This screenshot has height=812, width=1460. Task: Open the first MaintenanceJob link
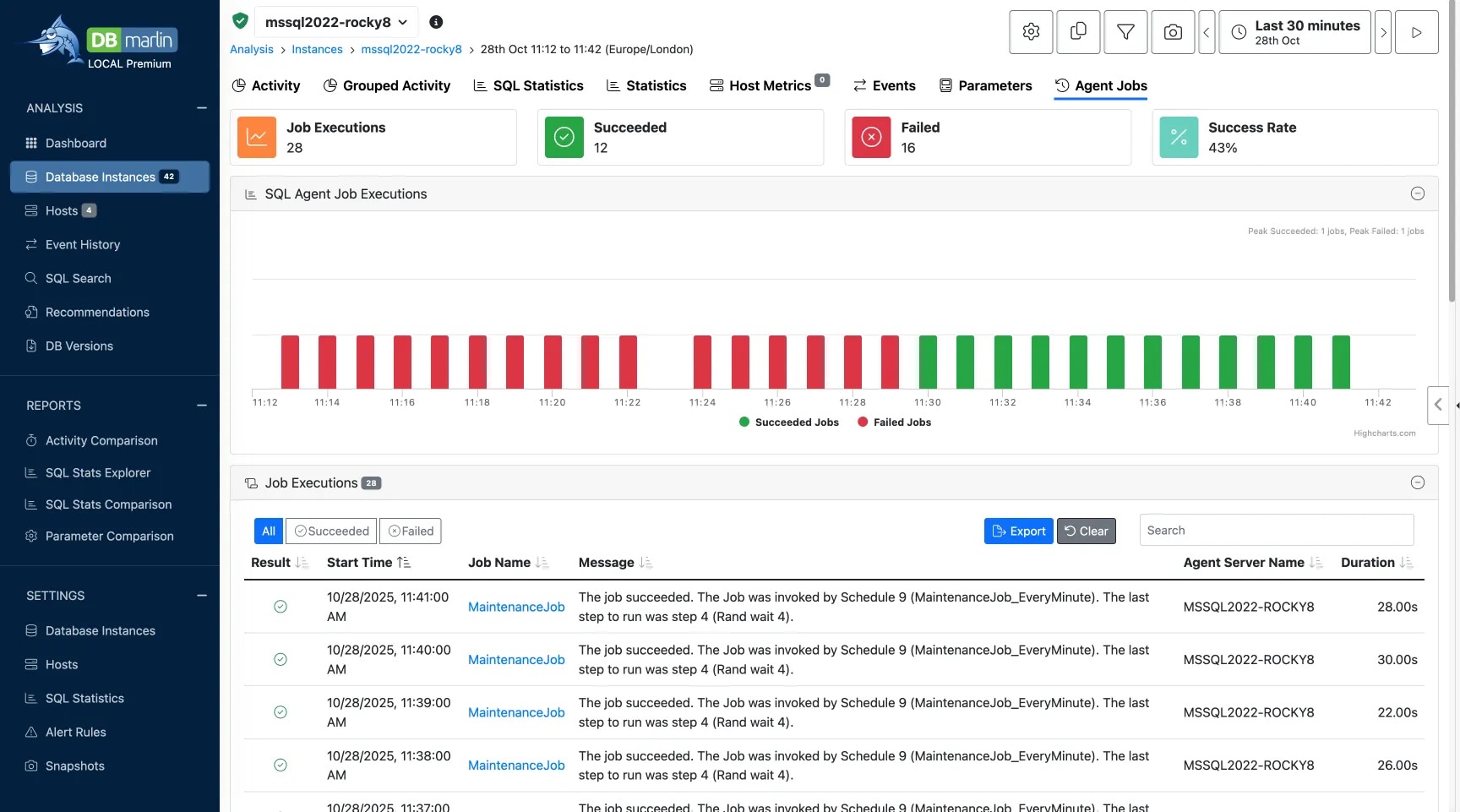(x=516, y=607)
